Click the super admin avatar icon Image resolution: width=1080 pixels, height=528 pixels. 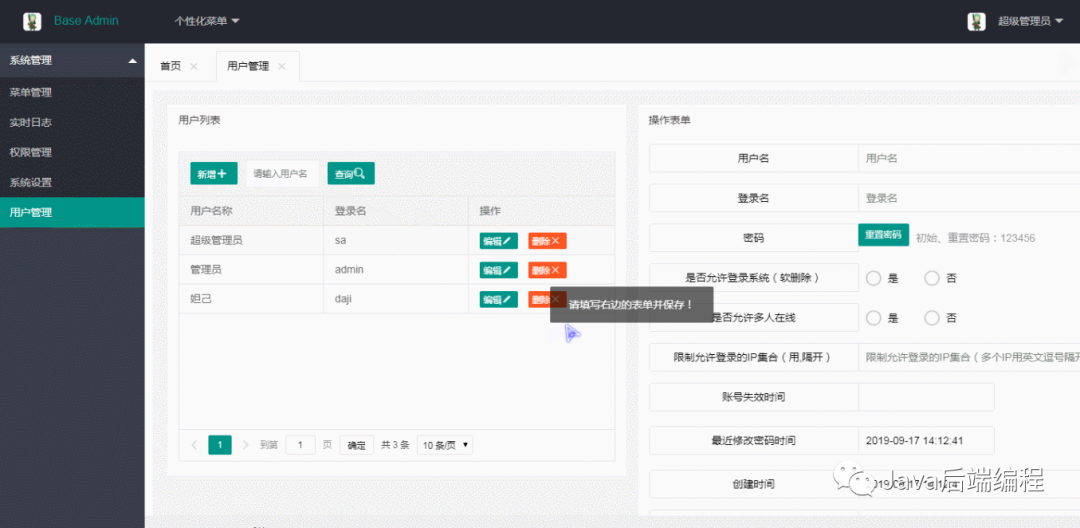[976, 21]
